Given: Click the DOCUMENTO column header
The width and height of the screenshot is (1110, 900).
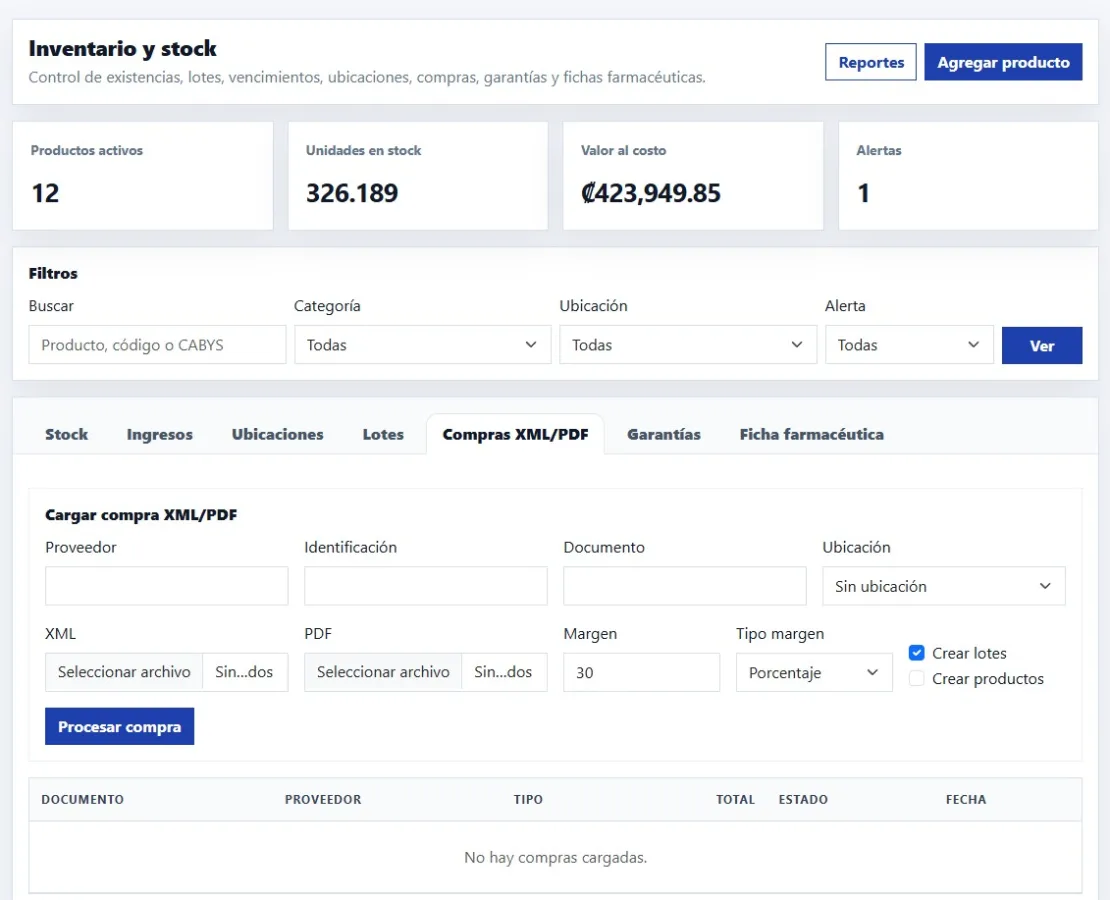Looking at the screenshot, I should coord(82,799).
